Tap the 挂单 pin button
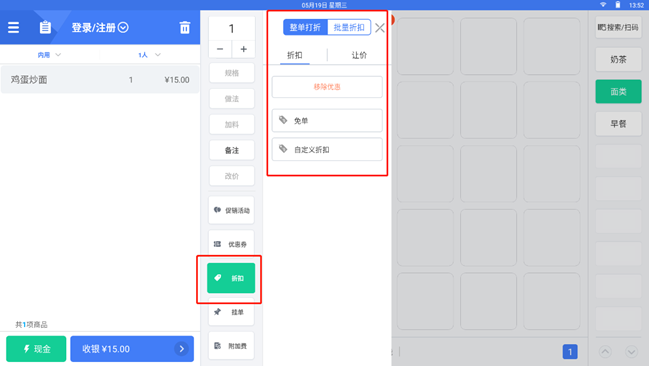Screen dimensions: 649x366 pos(231,312)
